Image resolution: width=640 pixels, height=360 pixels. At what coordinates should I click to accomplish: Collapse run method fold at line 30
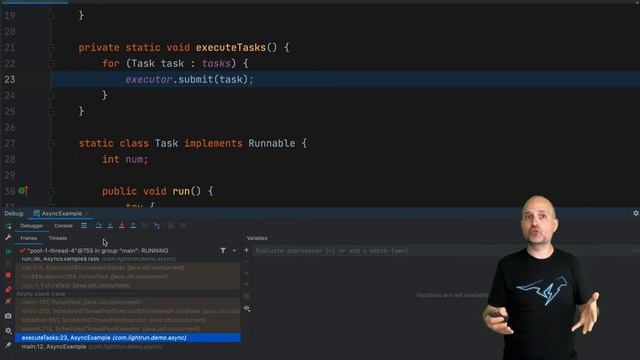point(51,191)
